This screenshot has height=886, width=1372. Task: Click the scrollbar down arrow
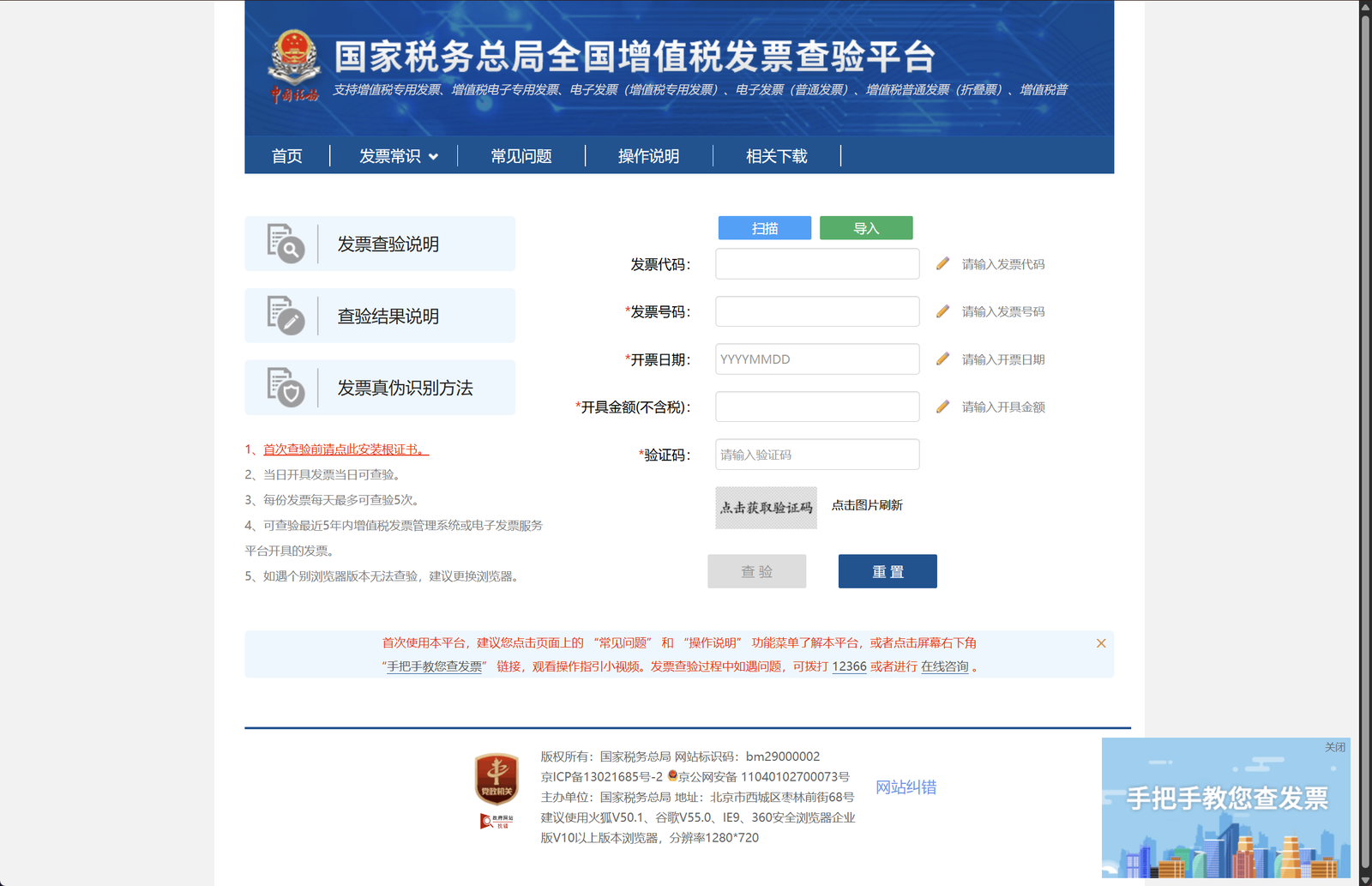click(1366, 880)
